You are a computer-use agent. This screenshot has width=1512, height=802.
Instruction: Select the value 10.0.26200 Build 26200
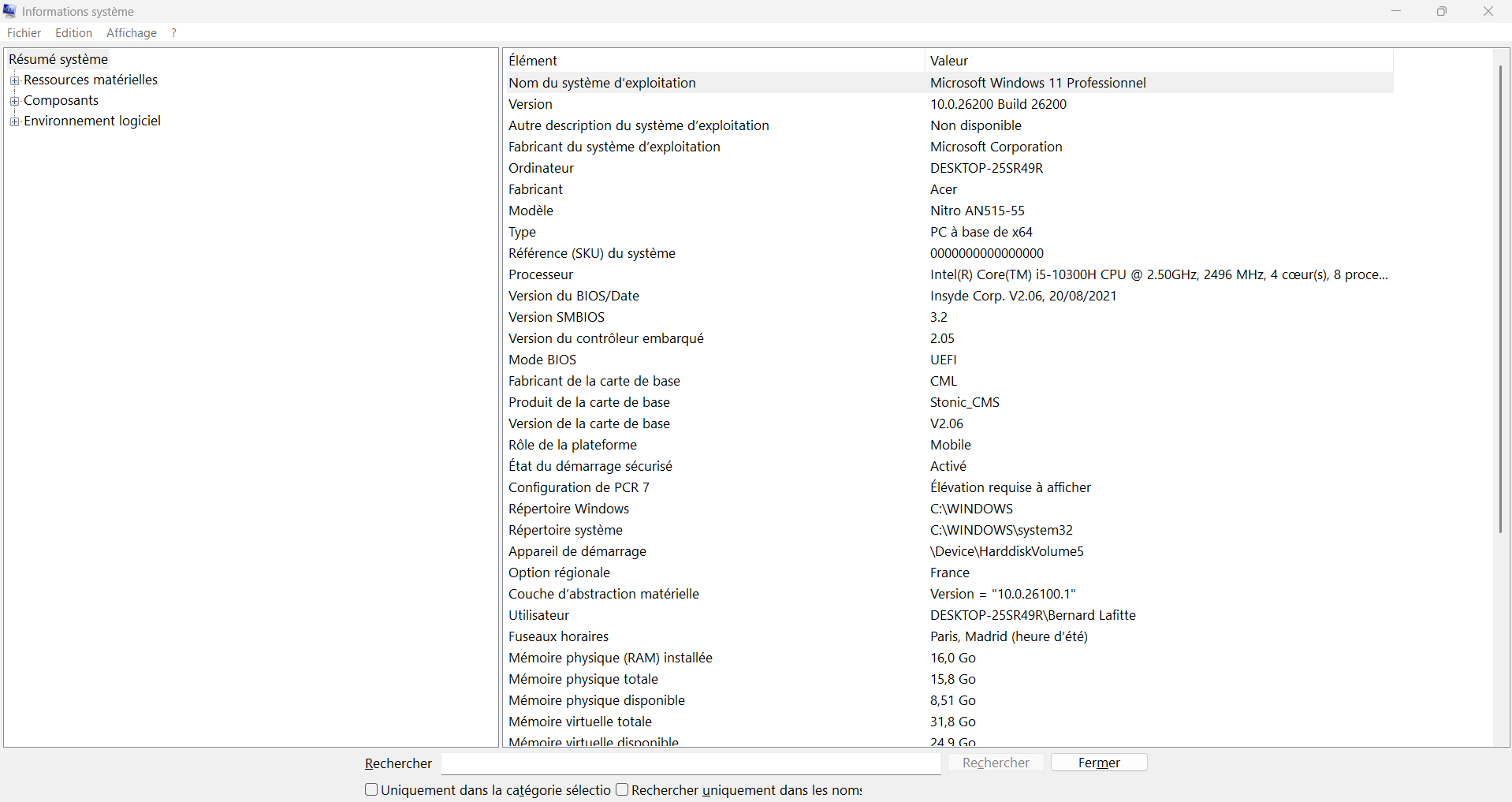998,104
